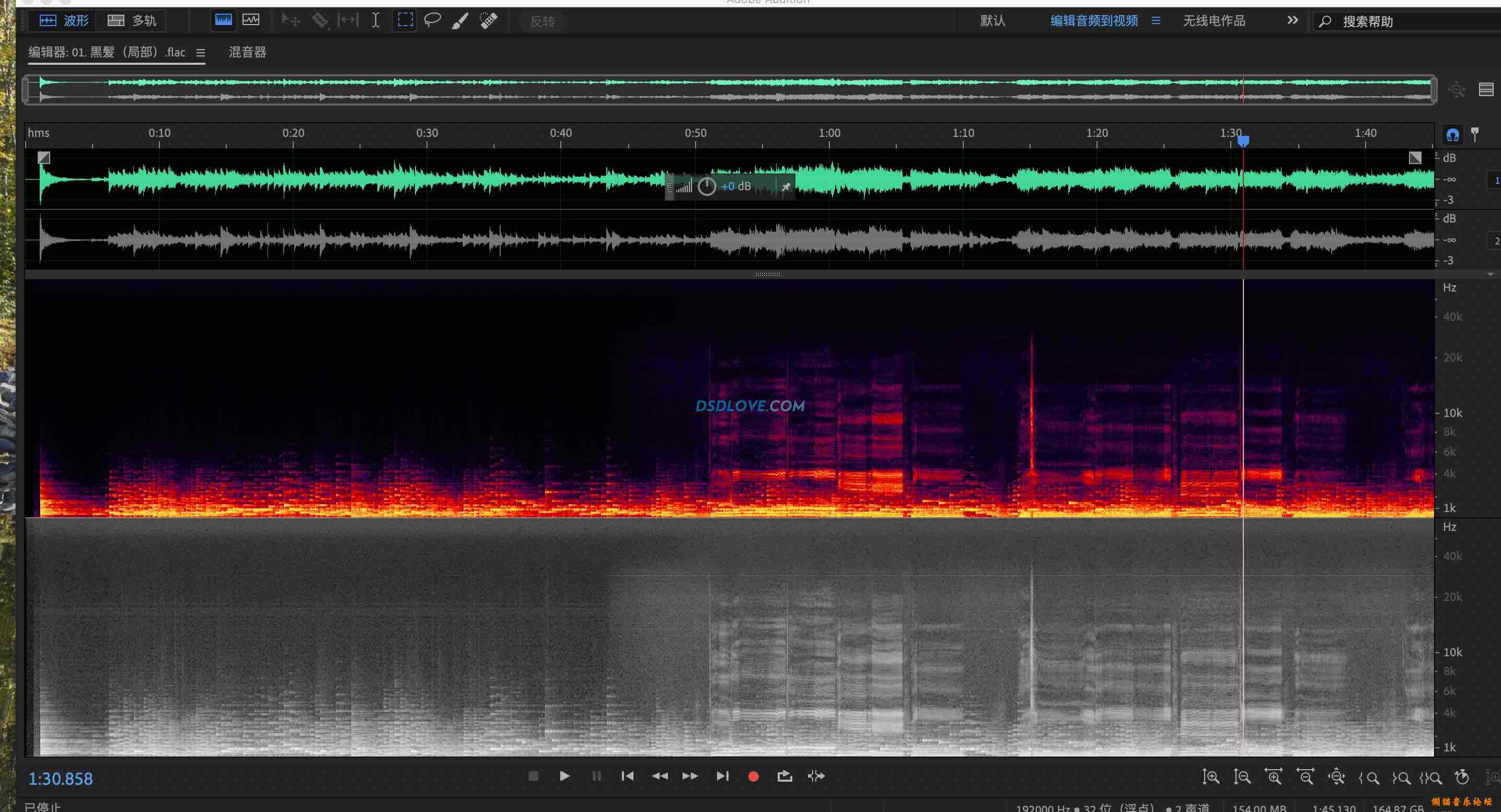Screen dimensions: 1501x812
Task: Click the fade-in handle on waveform
Action: pos(44,157)
